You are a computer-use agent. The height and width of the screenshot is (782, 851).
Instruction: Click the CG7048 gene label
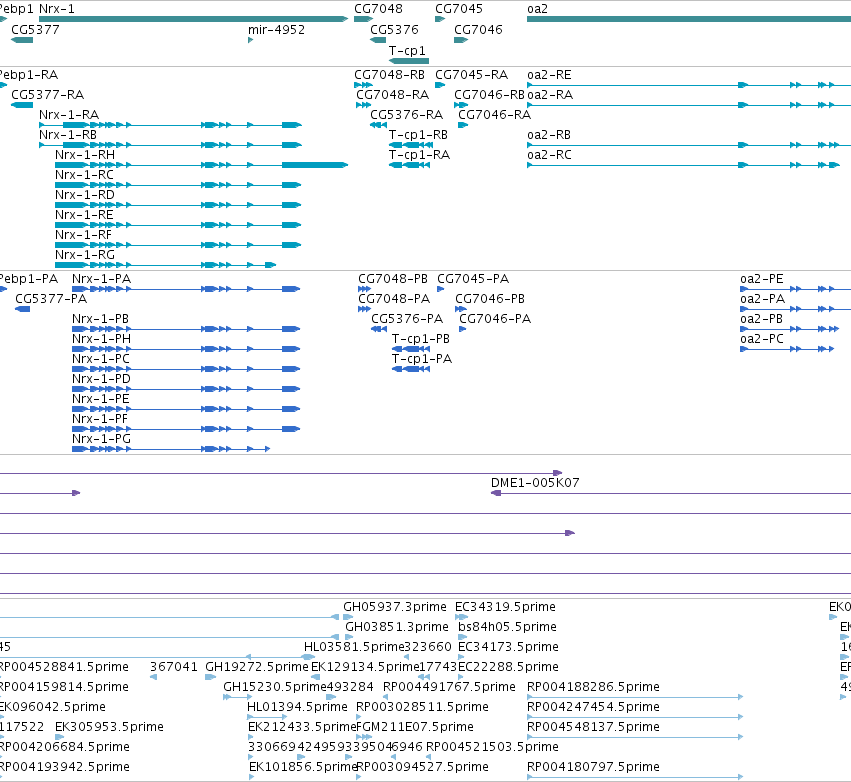[x=378, y=9]
